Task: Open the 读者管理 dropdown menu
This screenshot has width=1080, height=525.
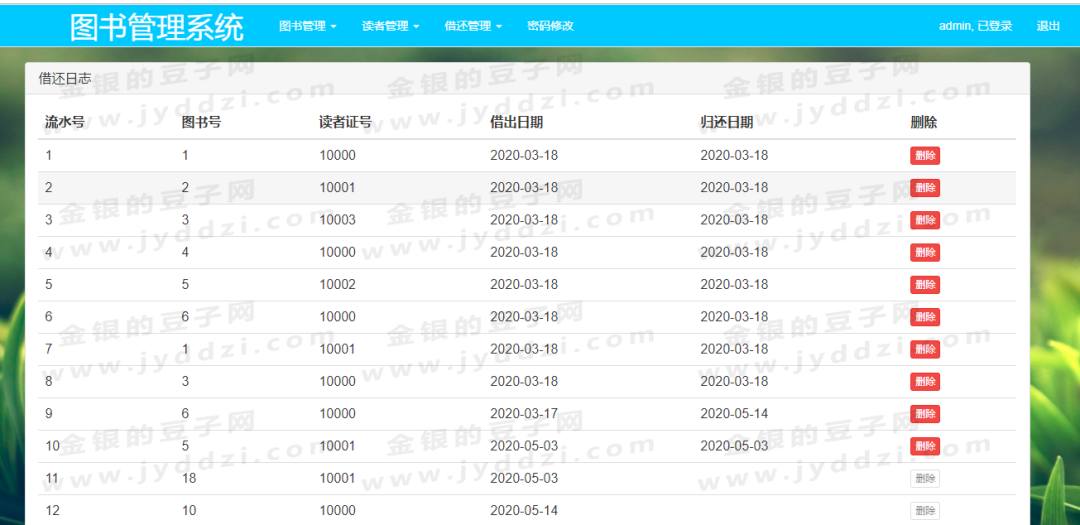Action: [x=391, y=26]
